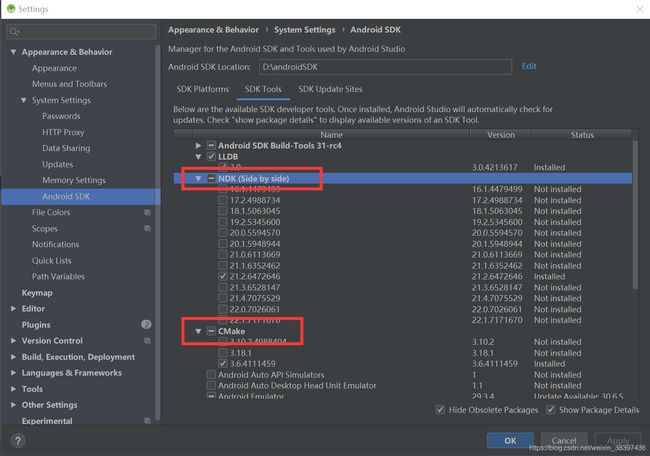The height and width of the screenshot is (456, 650).
Task: Expand the Tools section
Action: [x=13, y=389]
